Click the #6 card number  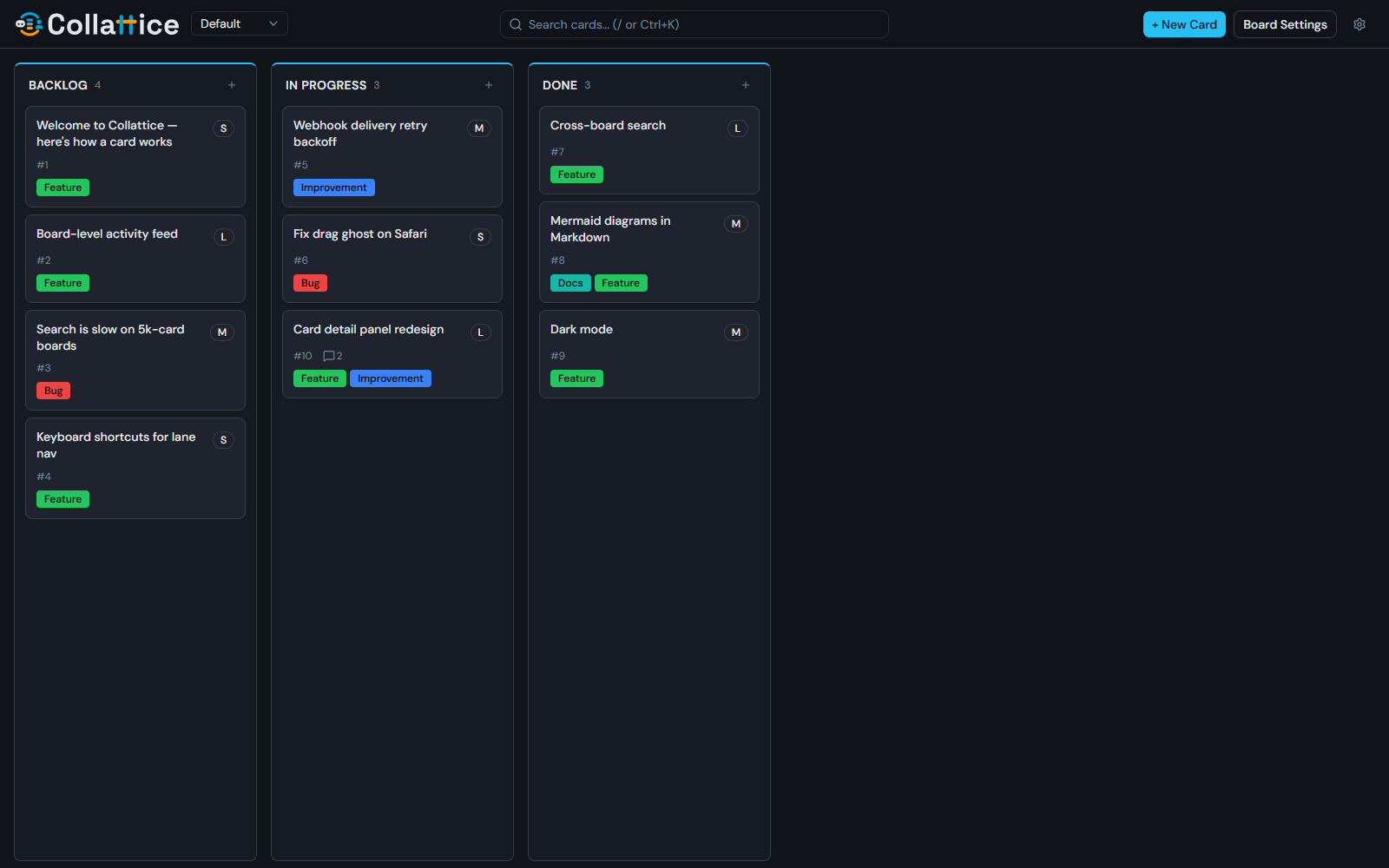point(300,260)
